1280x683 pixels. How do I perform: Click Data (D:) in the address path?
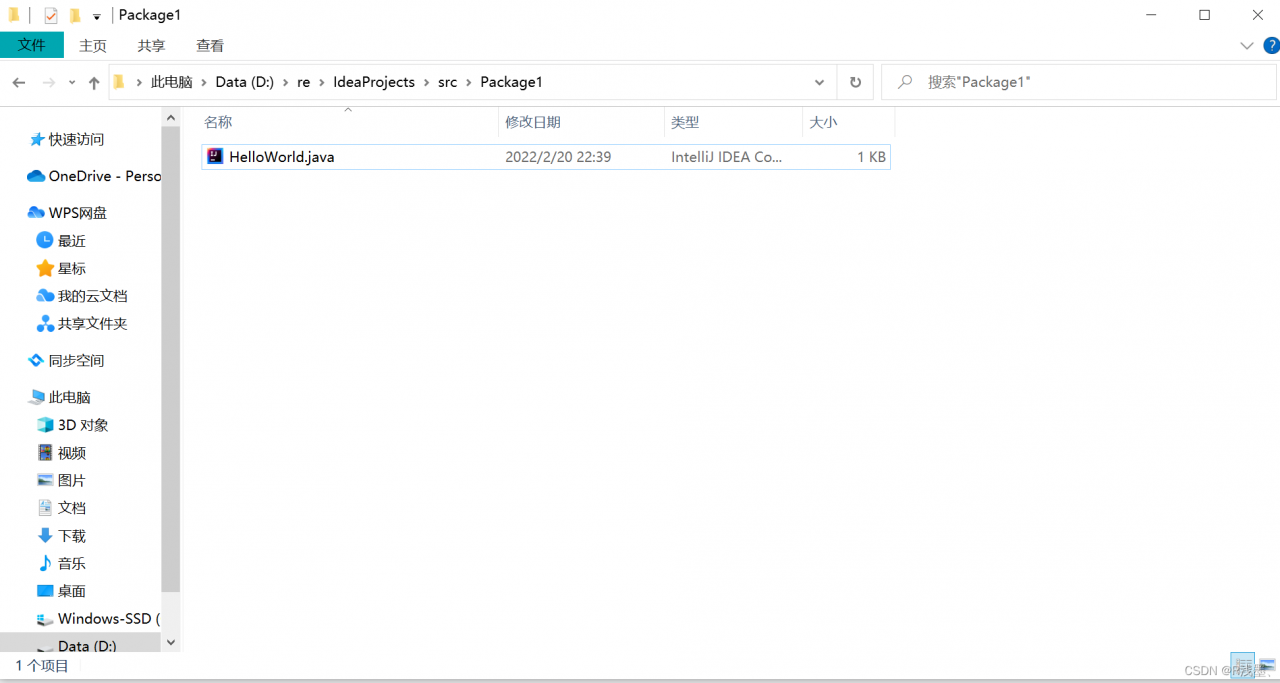pyautogui.click(x=245, y=82)
